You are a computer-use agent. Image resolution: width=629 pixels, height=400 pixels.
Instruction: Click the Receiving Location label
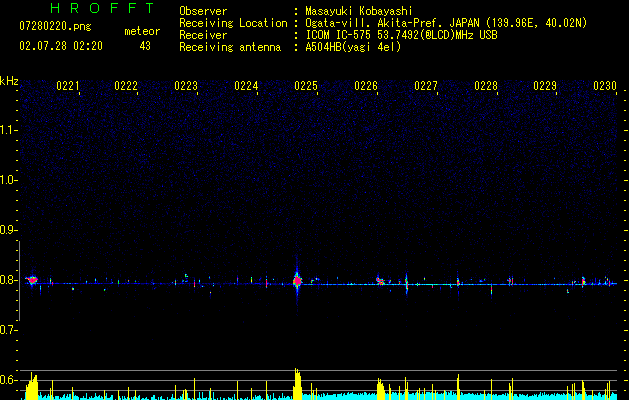(x=233, y=23)
